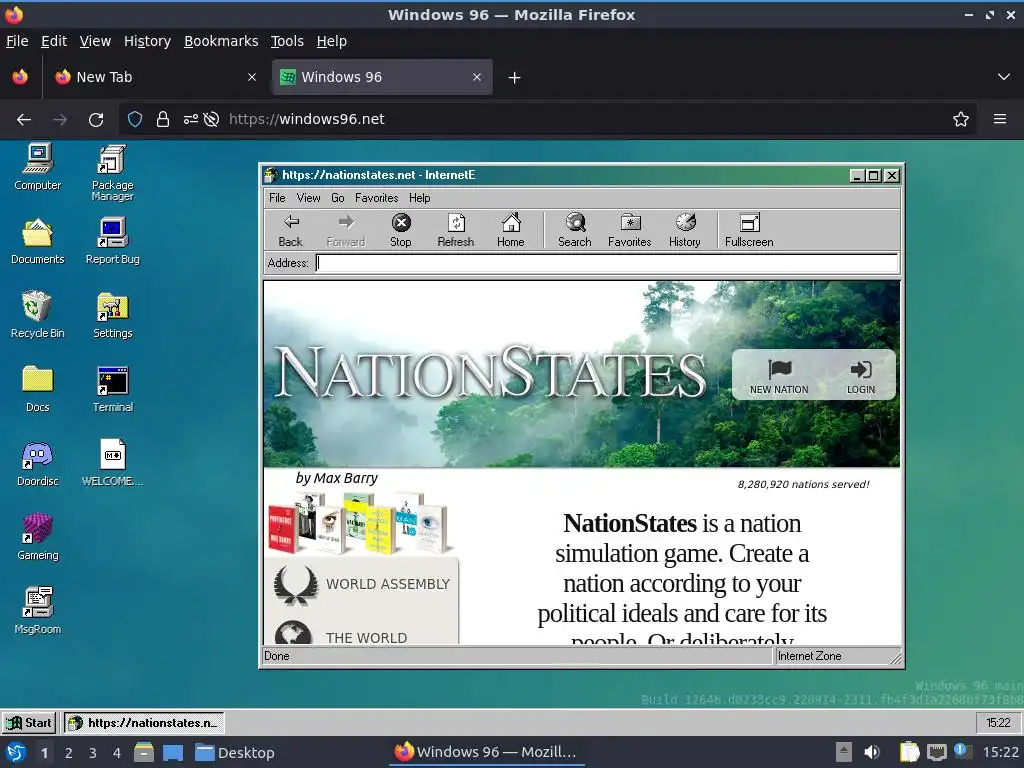Open Favorites in the InternetE toolbar

(x=630, y=230)
